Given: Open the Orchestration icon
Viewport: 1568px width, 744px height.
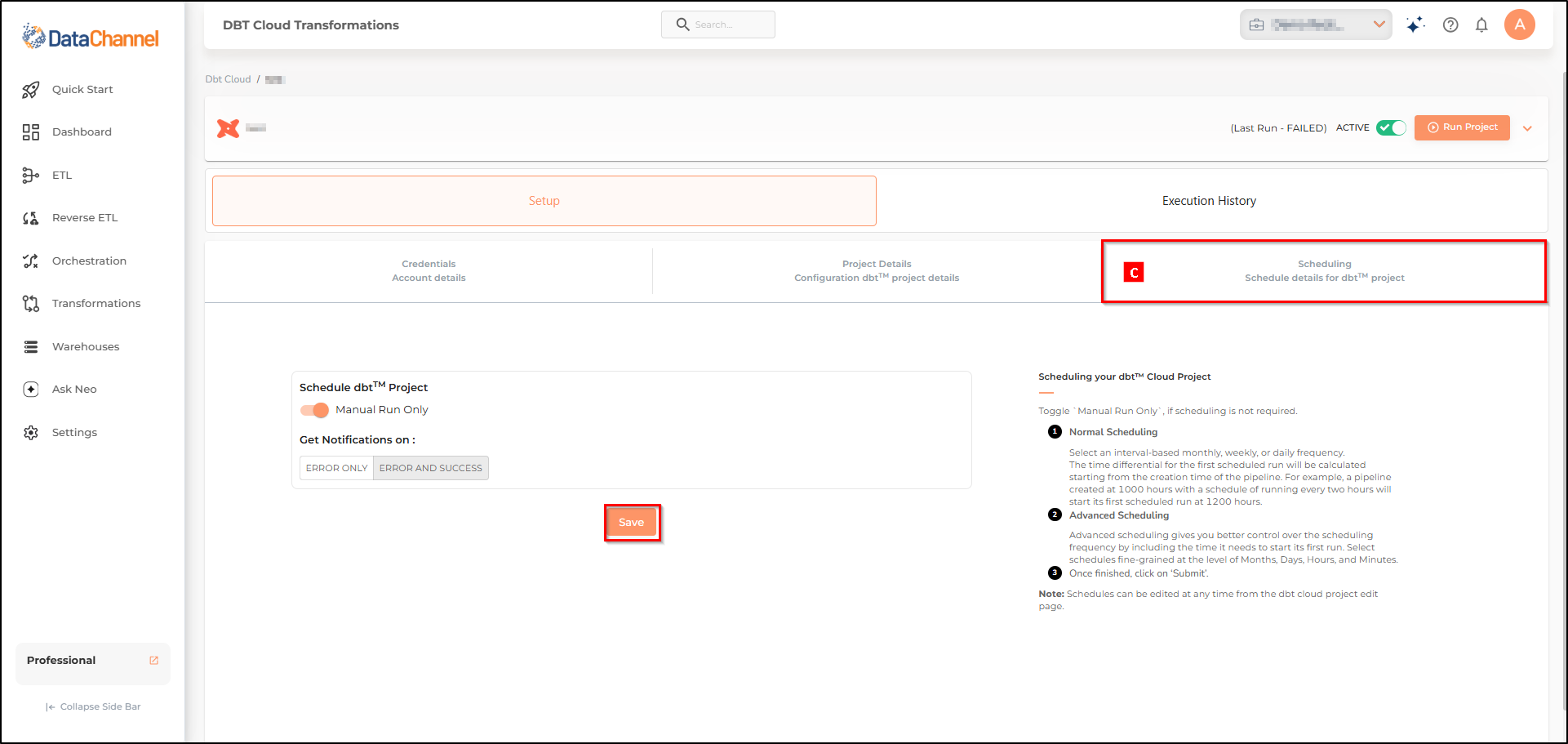Looking at the screenshot, I should click(x=31, y=261).
